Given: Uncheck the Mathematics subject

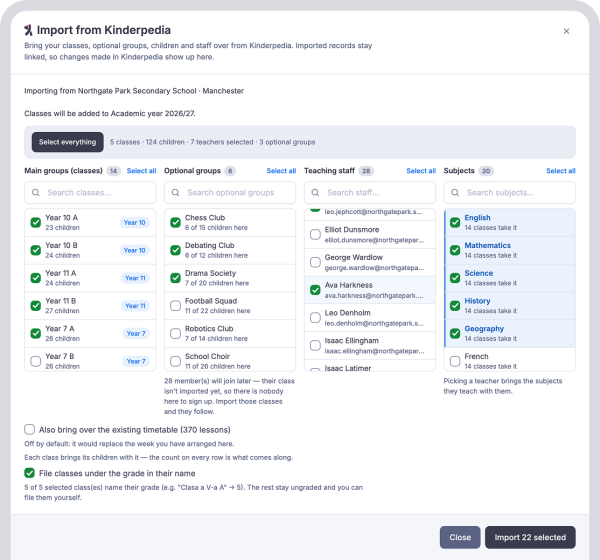Looking at the screenshot, I should tap(455, 250).
